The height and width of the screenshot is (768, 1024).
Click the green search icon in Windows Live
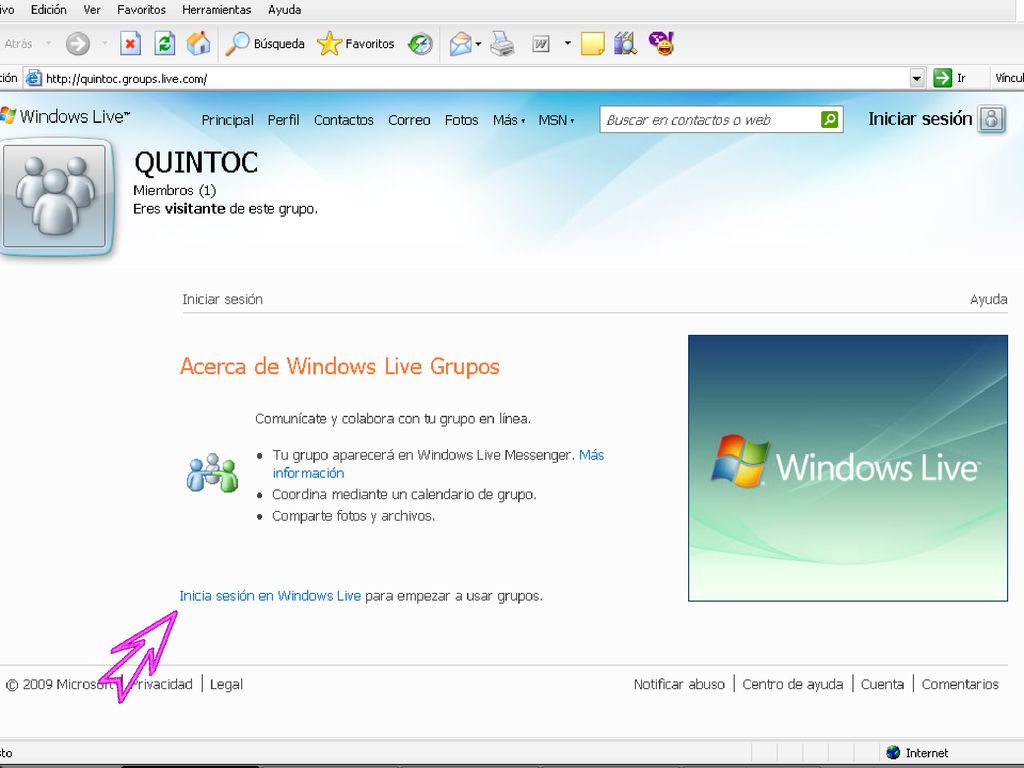pyautogui.click(x=829, y=120)
